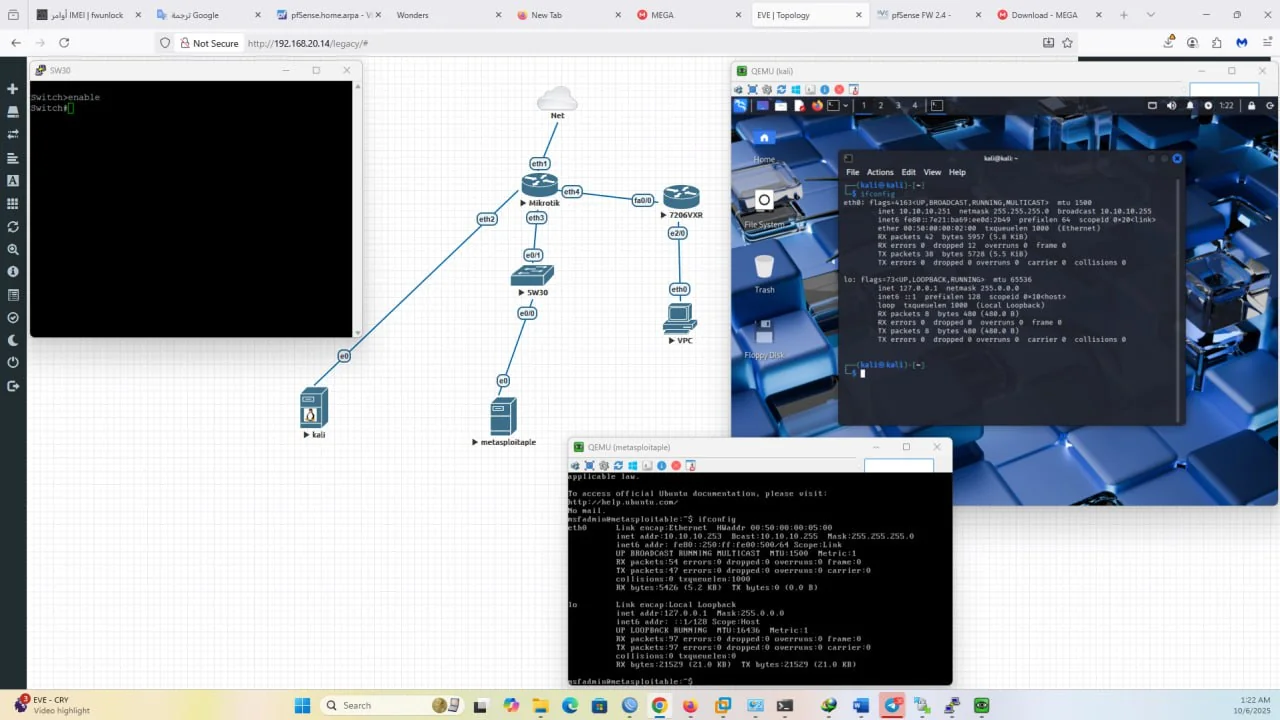Open a terminal from the Kali VM taskbar
The height and width of the screenshot is (720, 1280).
tap(833, 105)
